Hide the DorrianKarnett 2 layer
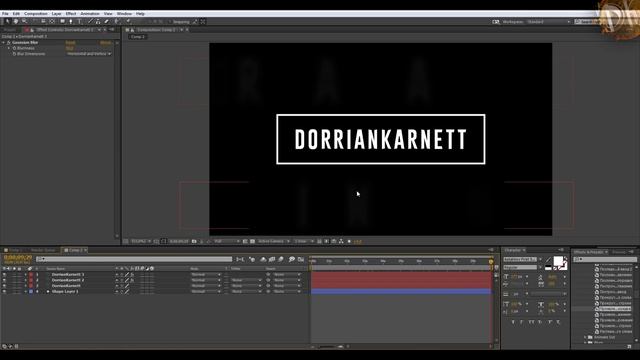The image size is (640, 360). click(4, 280)
